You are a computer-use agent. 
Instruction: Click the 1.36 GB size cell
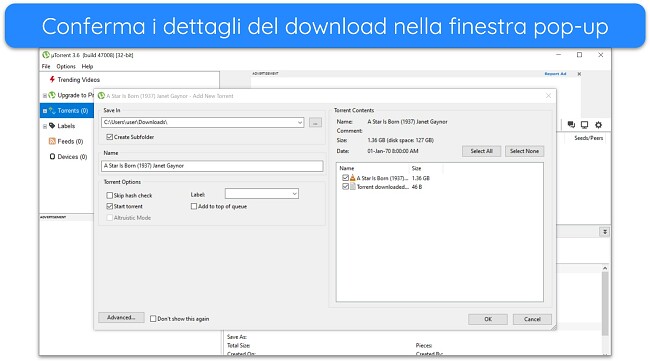coord(421,178)
